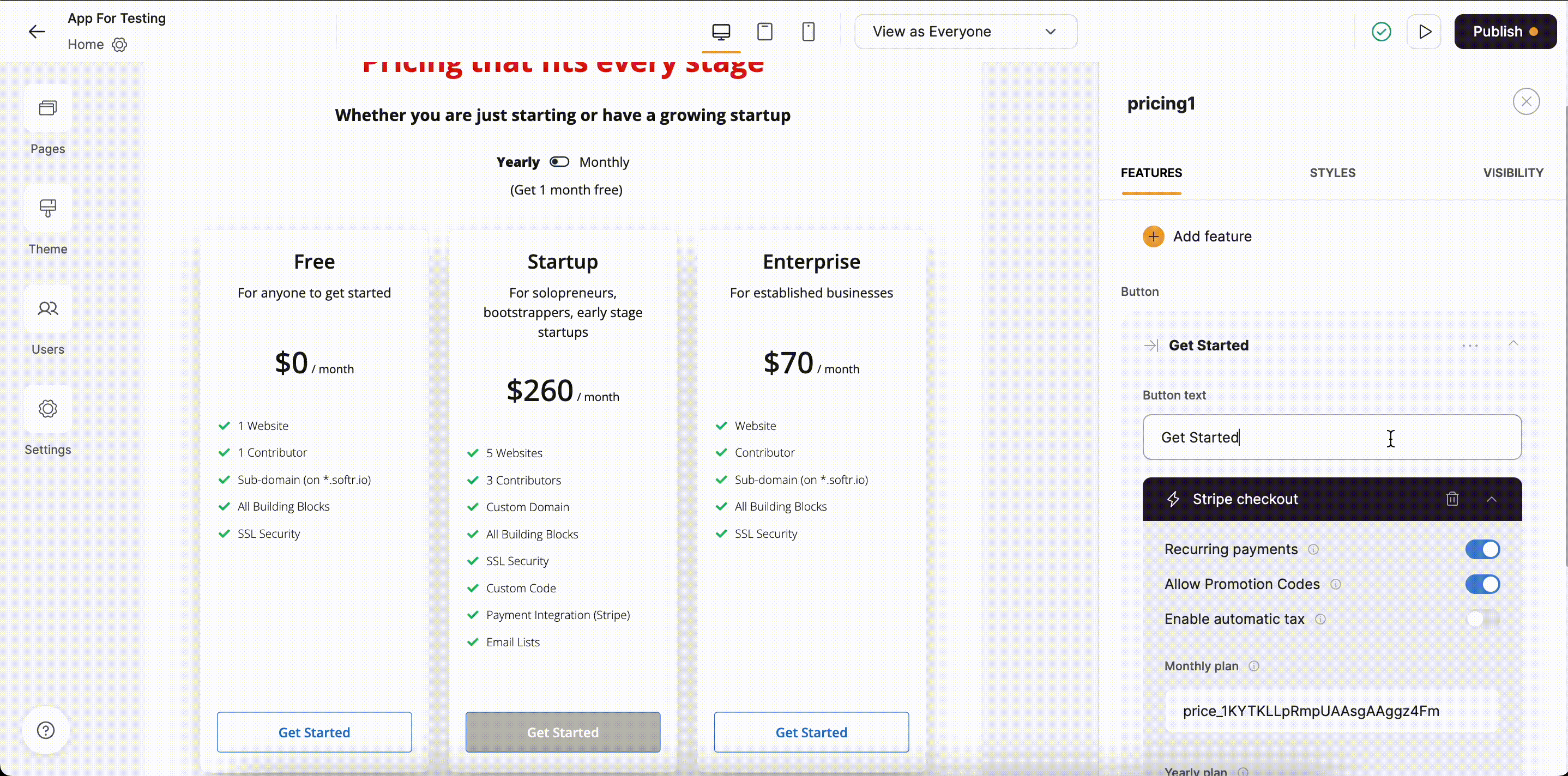This screenshot has width=1568, height=776.
Task: Enable automatic tax for Stripe checkout
Action: tap(1483, 619)
